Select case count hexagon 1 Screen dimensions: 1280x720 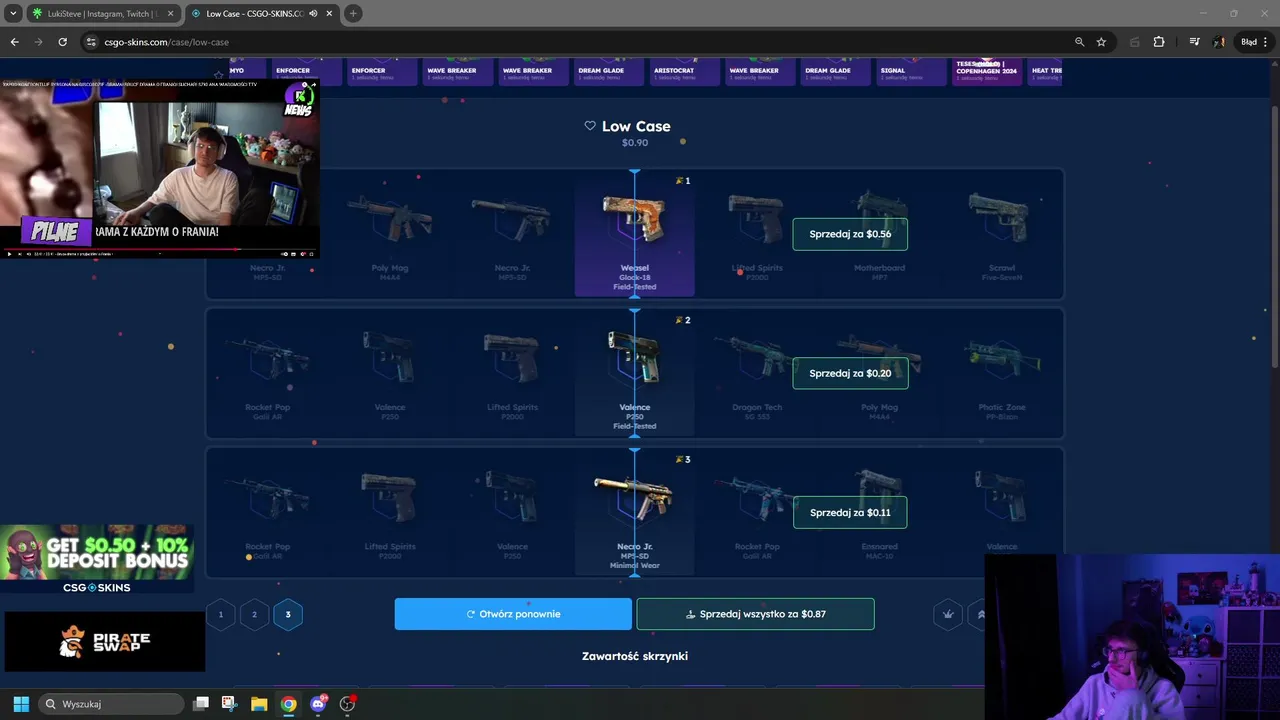click(221, 614)
